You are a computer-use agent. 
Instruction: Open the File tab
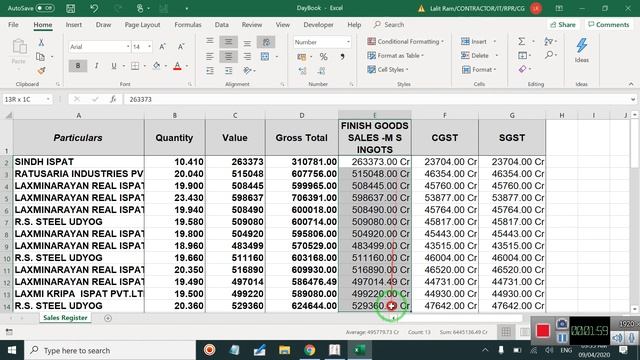coord(13,24)
